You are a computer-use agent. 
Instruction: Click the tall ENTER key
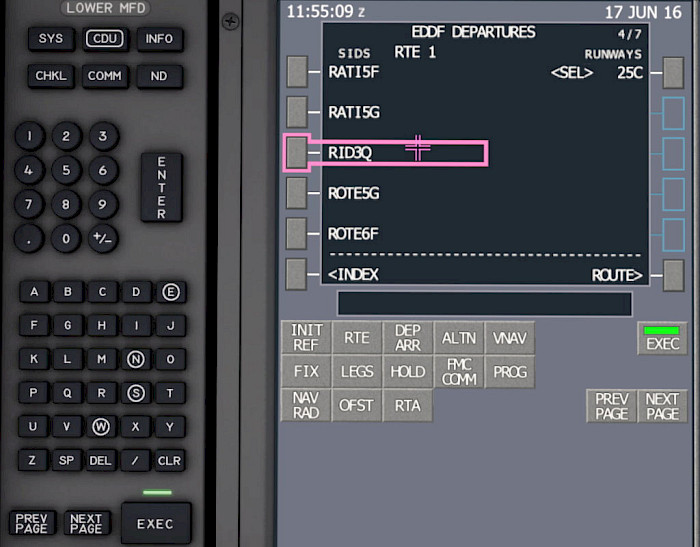162,188
